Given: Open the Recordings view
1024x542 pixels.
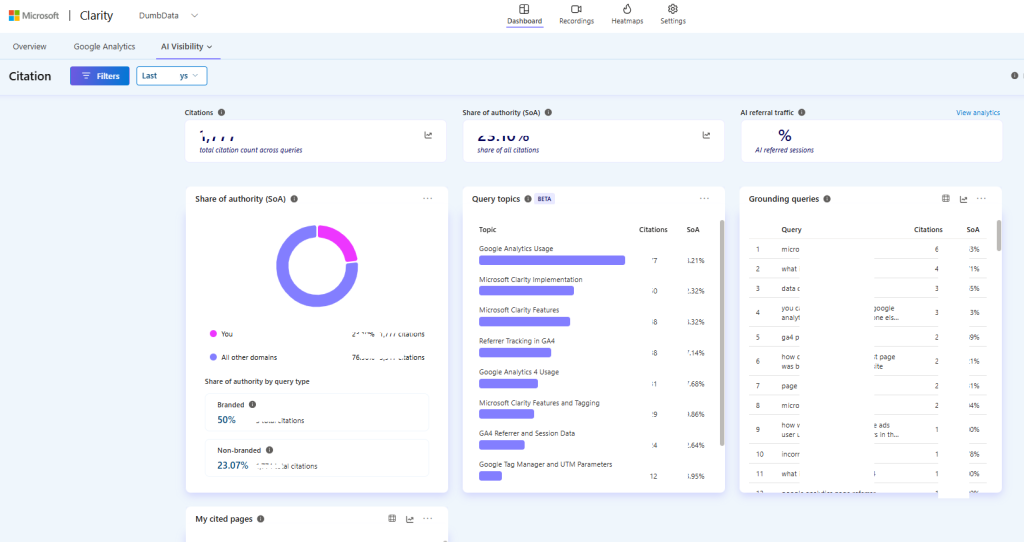Looking at the screenshot, I should (x=576, y=14).
